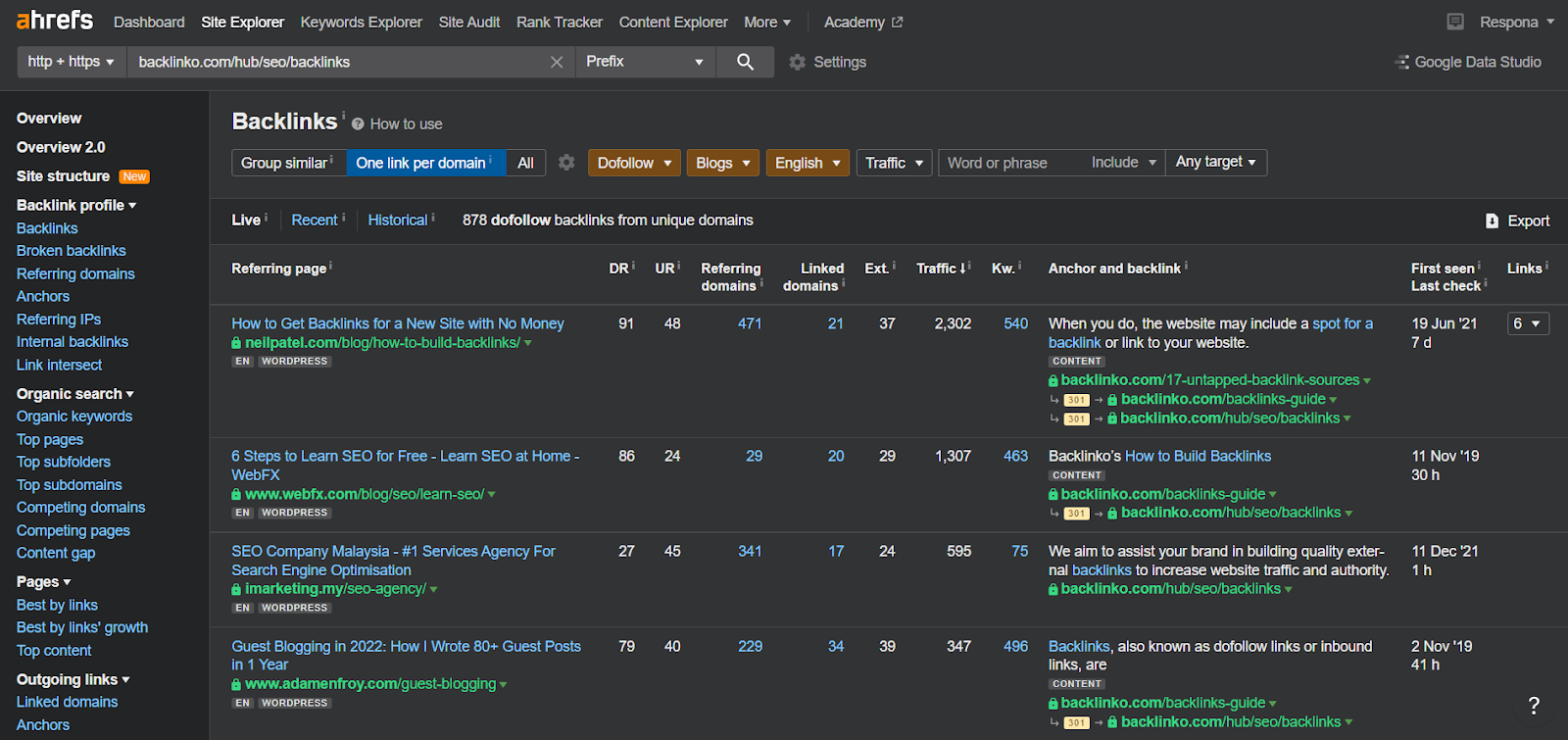This screenshot has width=1568, height=740.
Task: Go to Dashboard in top navigation
Action: (x=149, y=22)
